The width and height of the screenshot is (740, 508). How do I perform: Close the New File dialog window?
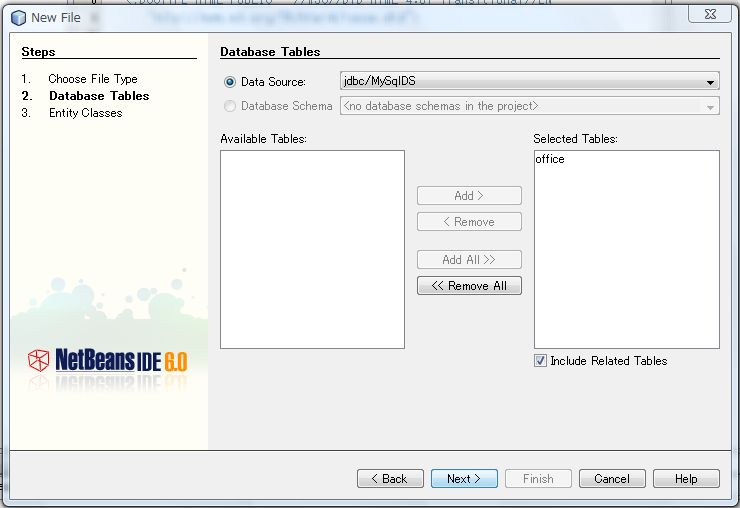(711, 15)
